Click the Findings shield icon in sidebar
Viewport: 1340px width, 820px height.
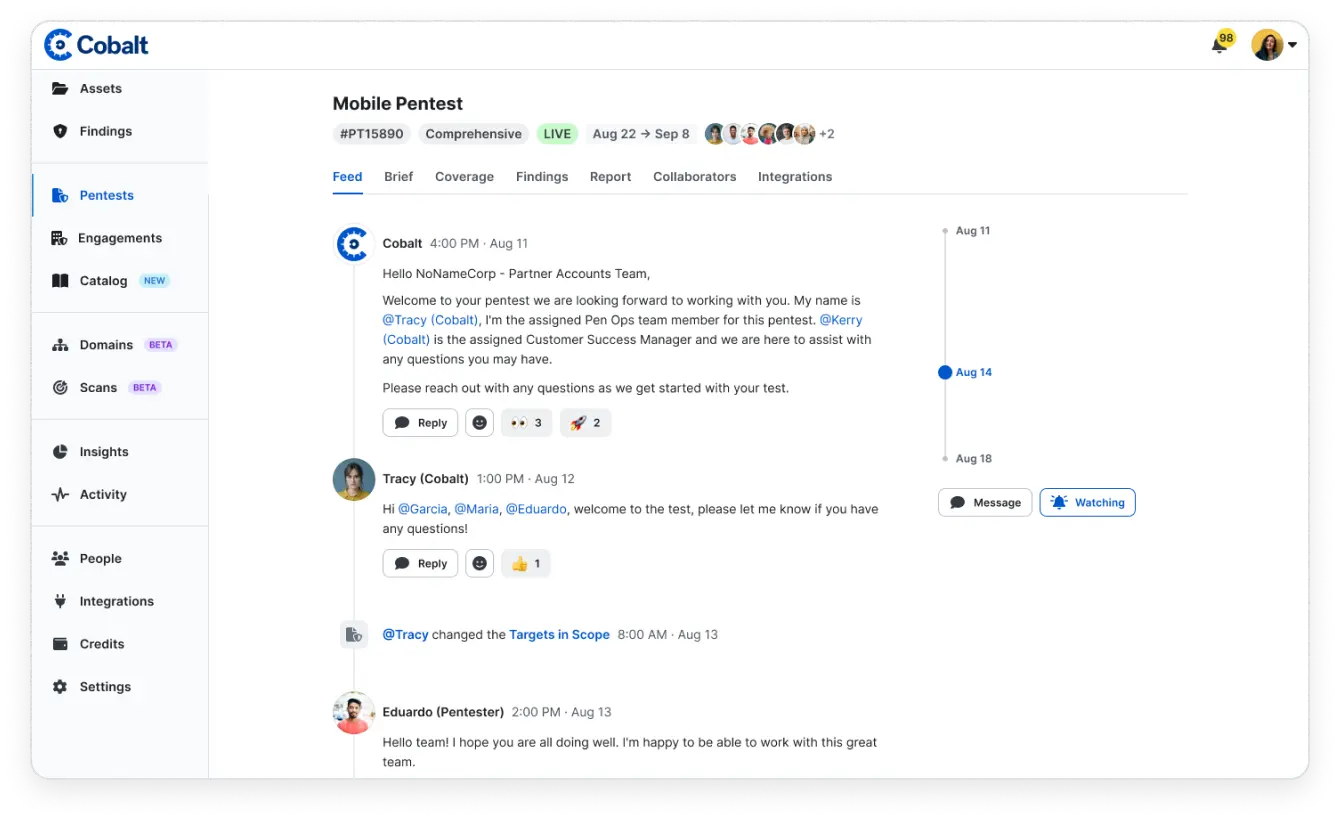[60, 131]
